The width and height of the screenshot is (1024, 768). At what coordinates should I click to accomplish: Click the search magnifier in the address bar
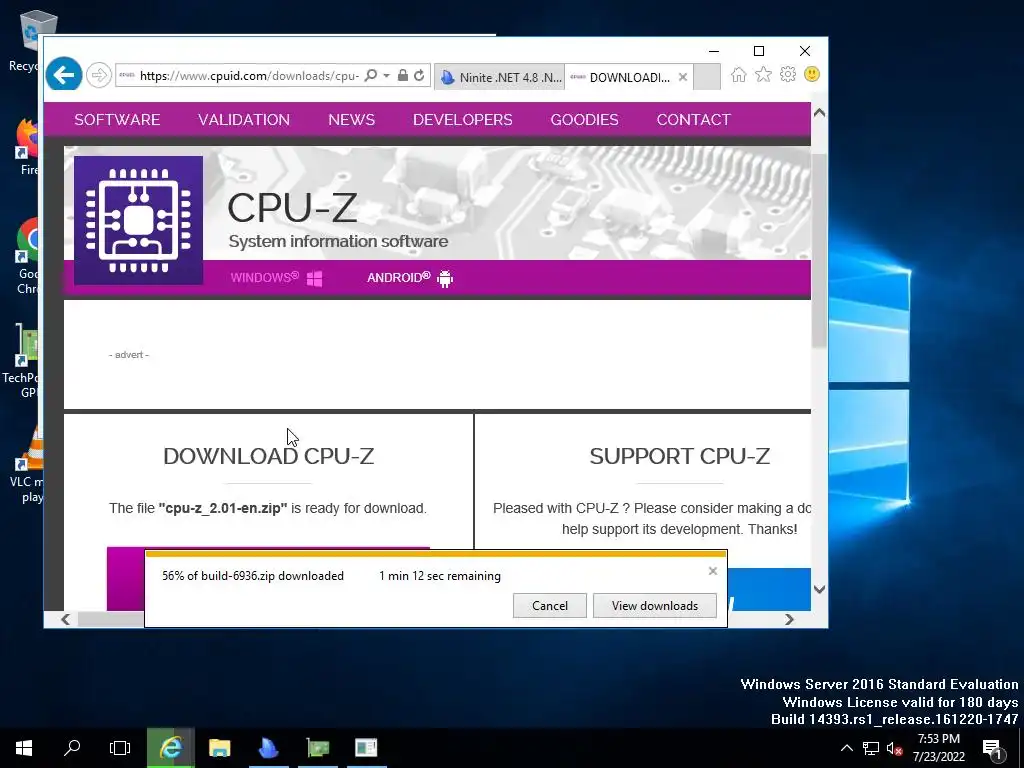pos(370,75)
